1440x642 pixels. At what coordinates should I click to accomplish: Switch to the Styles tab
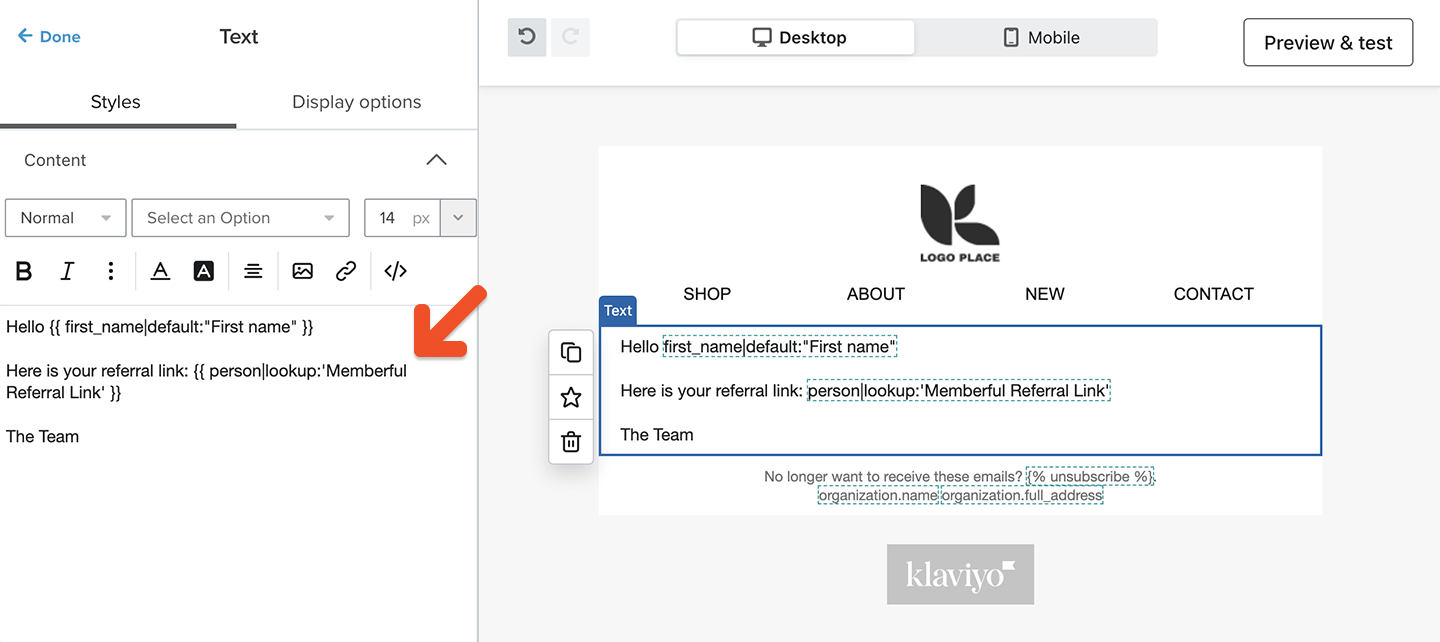(116, 102)
